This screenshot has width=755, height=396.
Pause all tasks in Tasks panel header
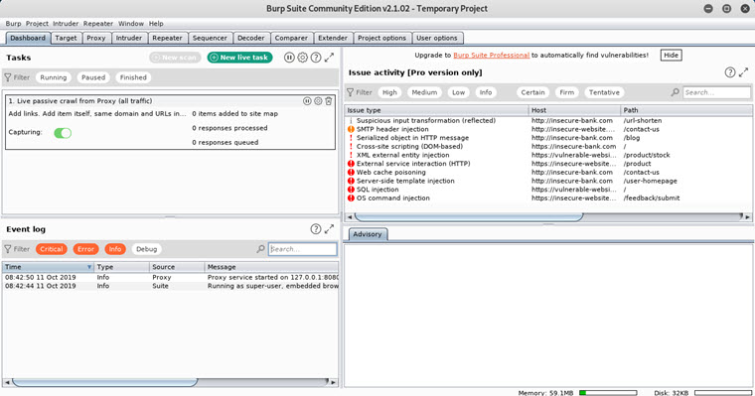pyautogui.click(x=289, y=57)
